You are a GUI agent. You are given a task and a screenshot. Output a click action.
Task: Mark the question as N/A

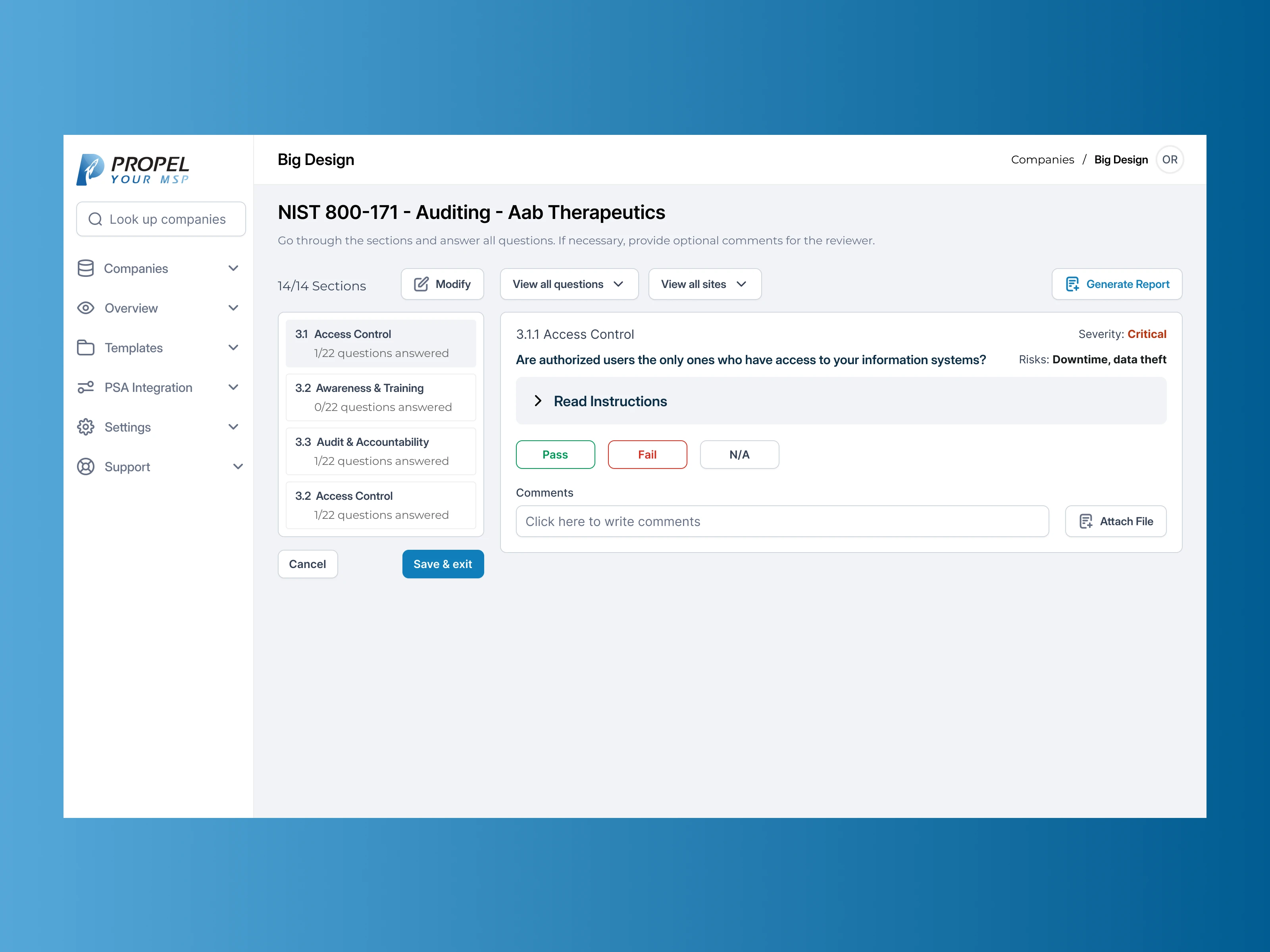[x=739, y=455]
